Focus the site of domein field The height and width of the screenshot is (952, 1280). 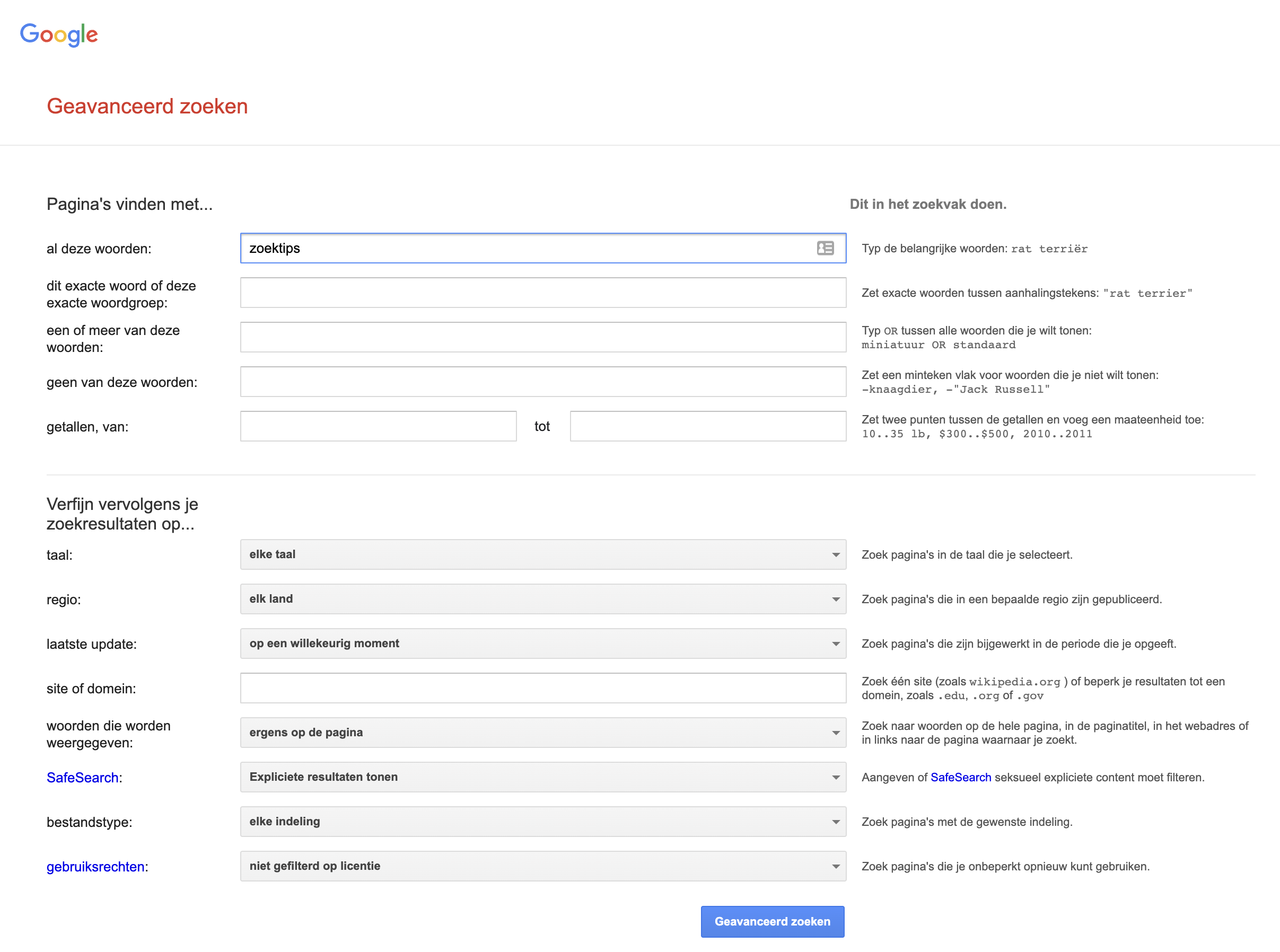[542, 688]
